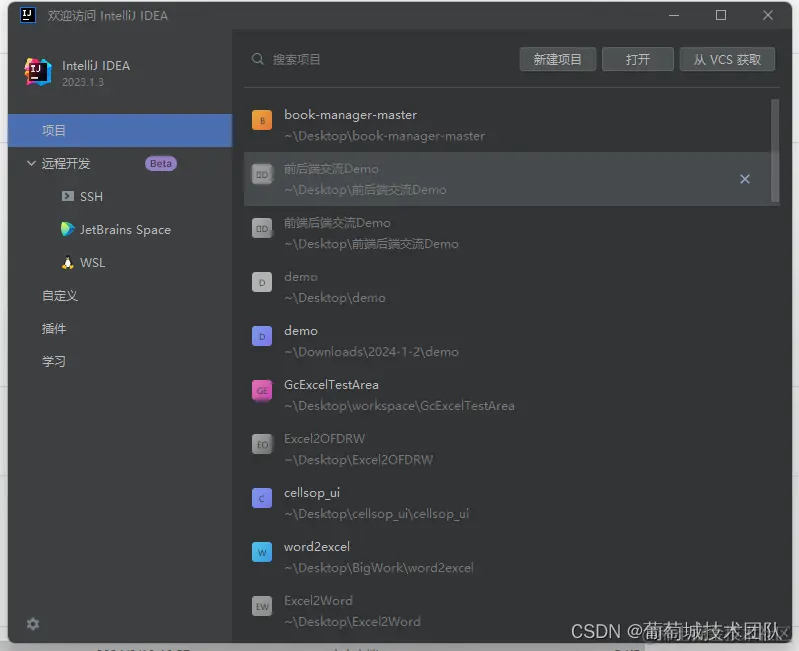Click the project list scrollbar
This screenshot has width=799, height=651.
[775, 151]
